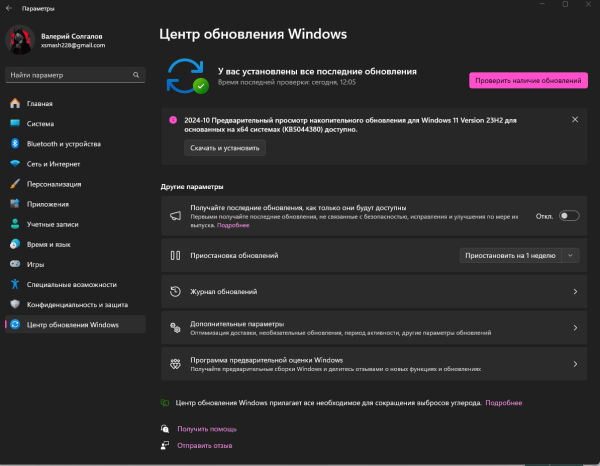600x466 pixels.
Task: Select Учетные записи in the sidebar
Action: coord(54,224)
